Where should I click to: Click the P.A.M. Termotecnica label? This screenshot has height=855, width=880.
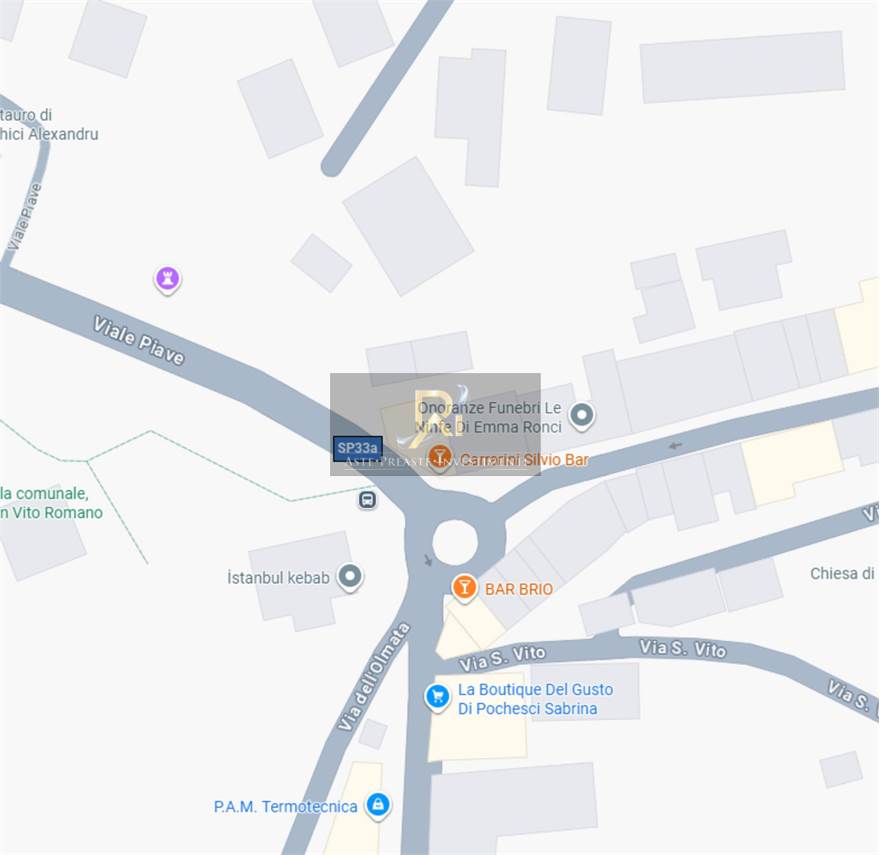coord(285,807)
